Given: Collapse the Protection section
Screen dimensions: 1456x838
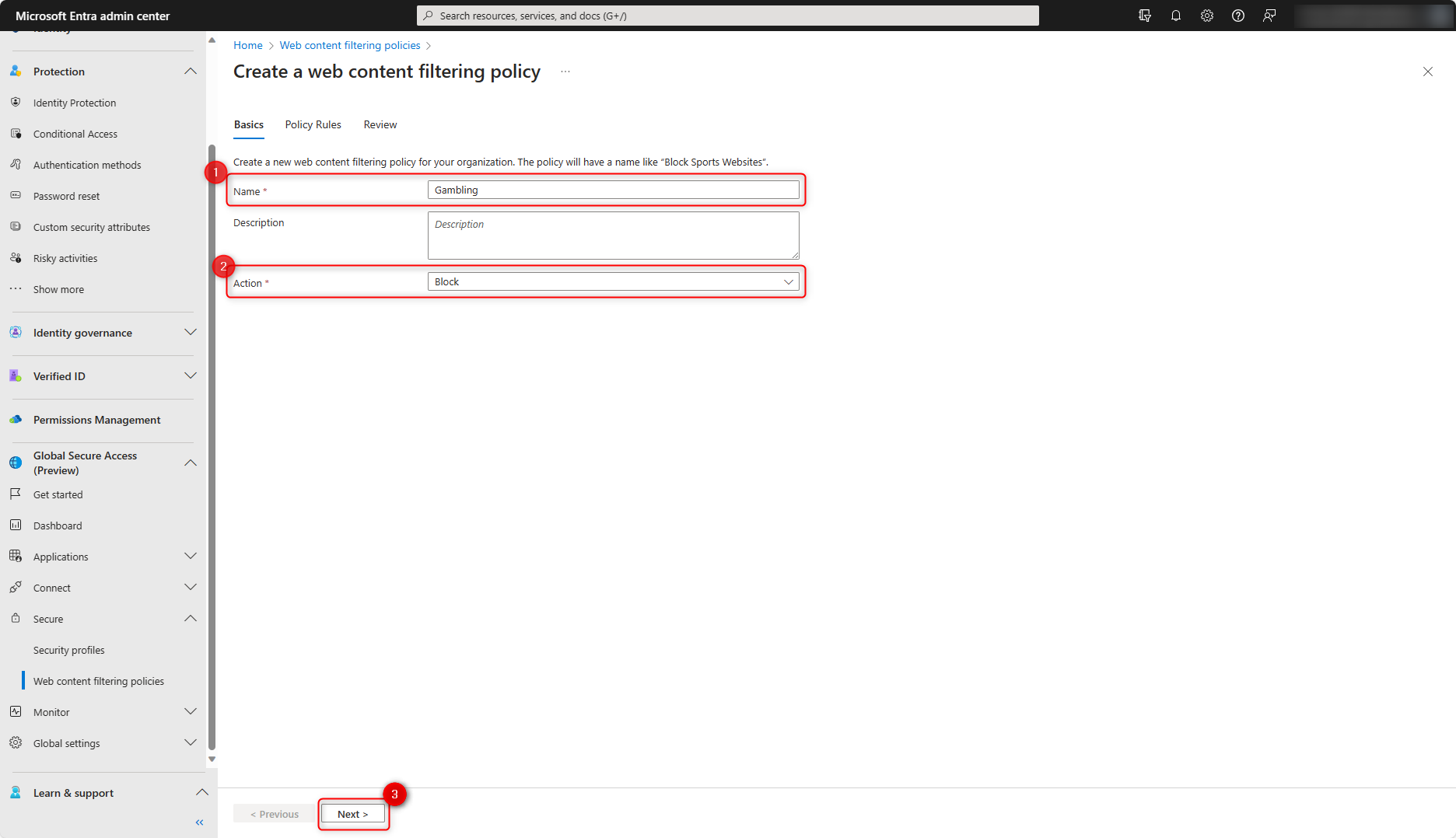Looking at the screenshot, I should (190, 72).
